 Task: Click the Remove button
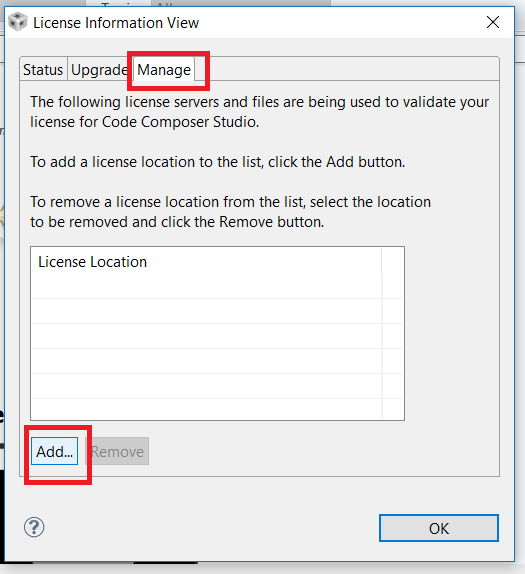coord(117,451)
